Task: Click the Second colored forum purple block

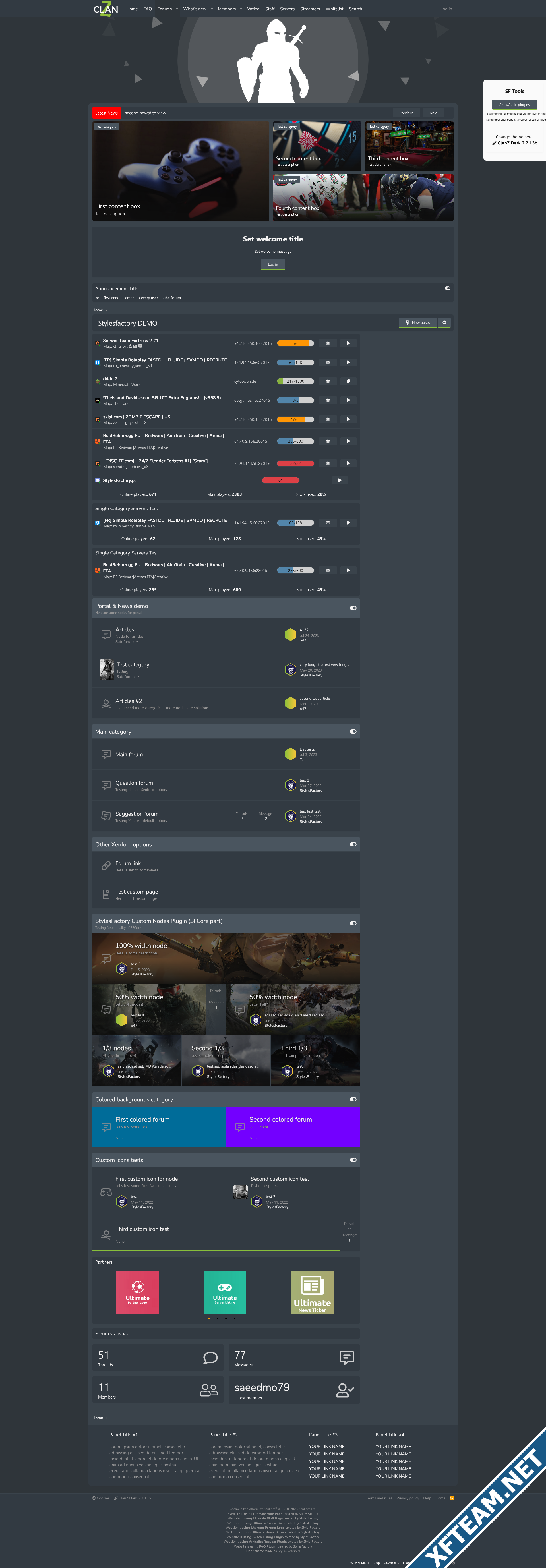Action: click(x=293, y=1127)
